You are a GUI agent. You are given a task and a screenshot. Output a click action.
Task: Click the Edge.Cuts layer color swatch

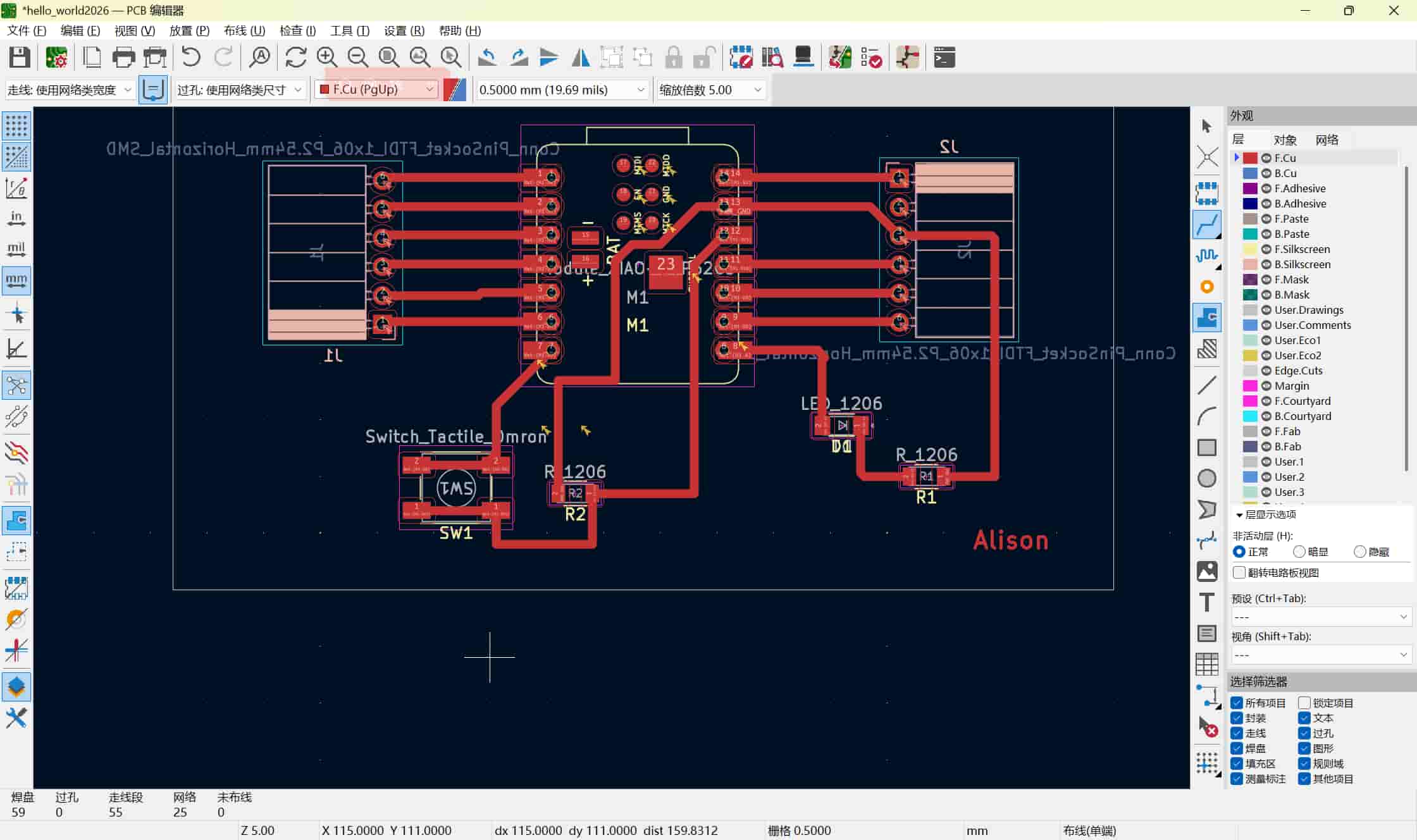point(1249,371)
